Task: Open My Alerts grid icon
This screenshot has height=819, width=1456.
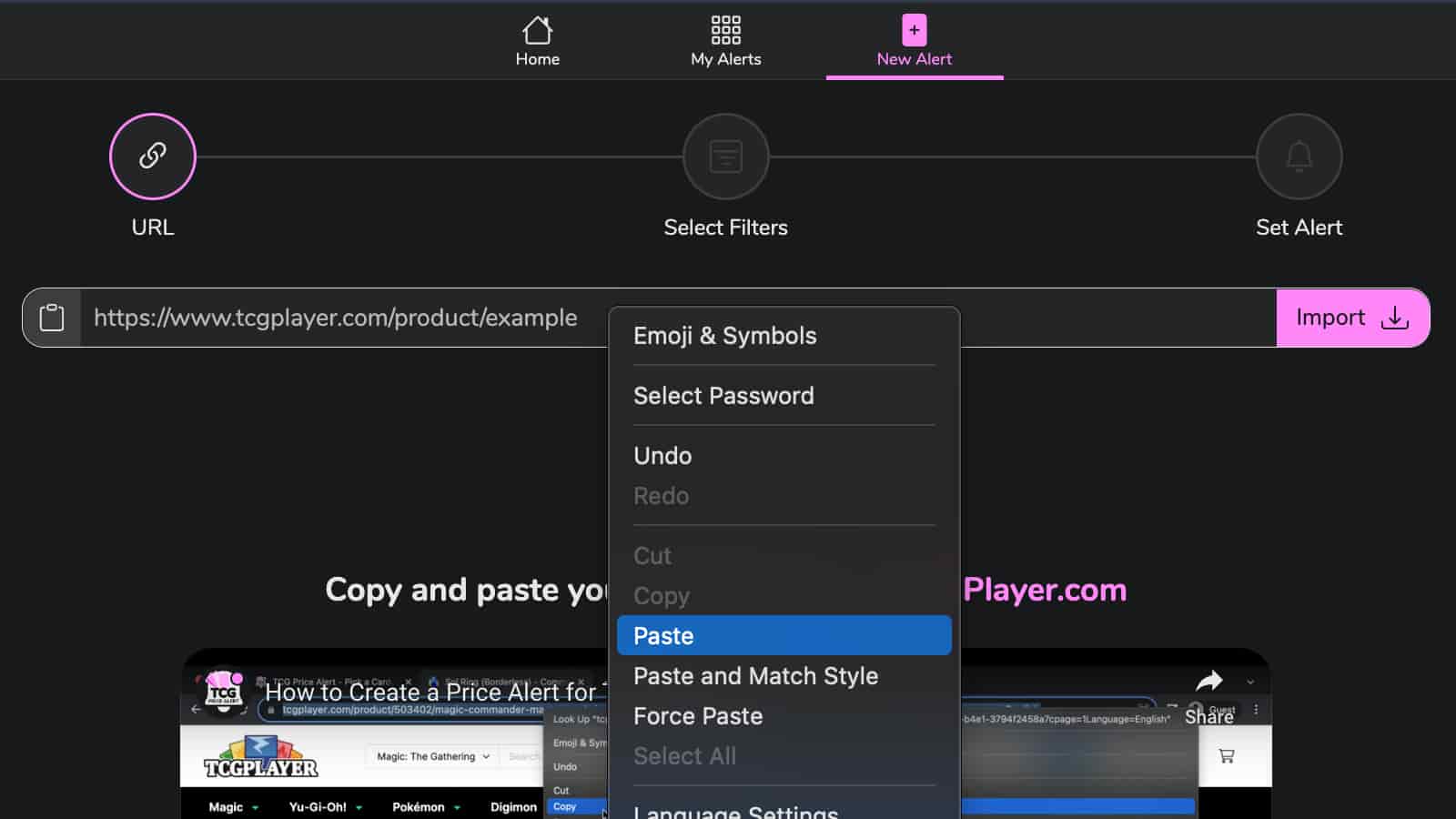Action: tap(725, 31)
